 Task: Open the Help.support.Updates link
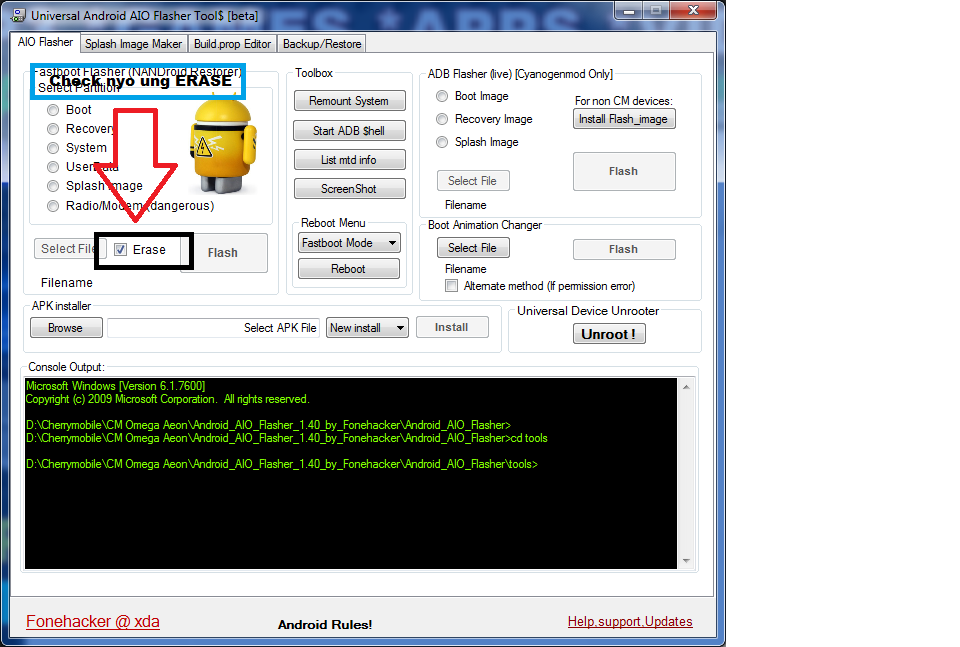(629, 621)
